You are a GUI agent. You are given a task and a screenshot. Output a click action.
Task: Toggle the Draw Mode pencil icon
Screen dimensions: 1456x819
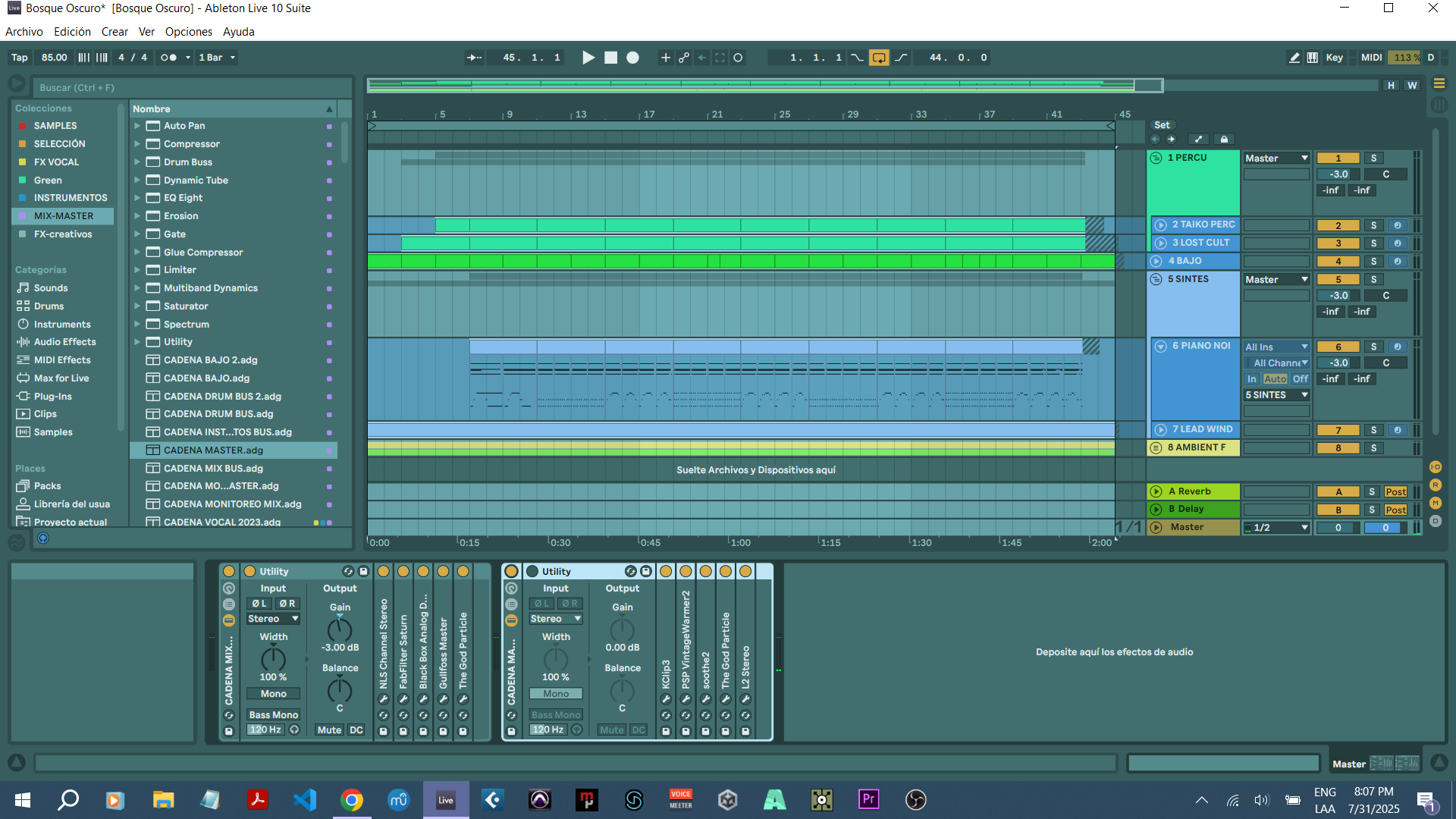tap(1294, 58)
